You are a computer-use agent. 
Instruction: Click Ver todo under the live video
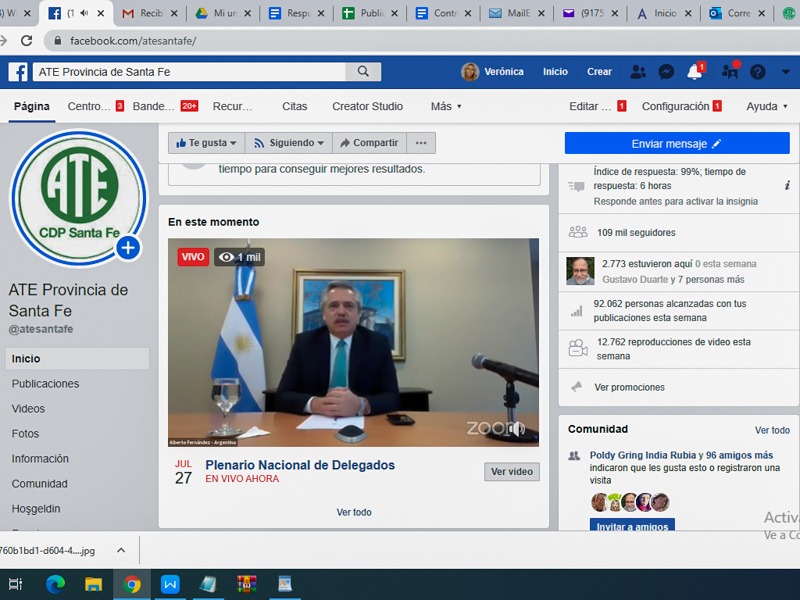point(354,512)
